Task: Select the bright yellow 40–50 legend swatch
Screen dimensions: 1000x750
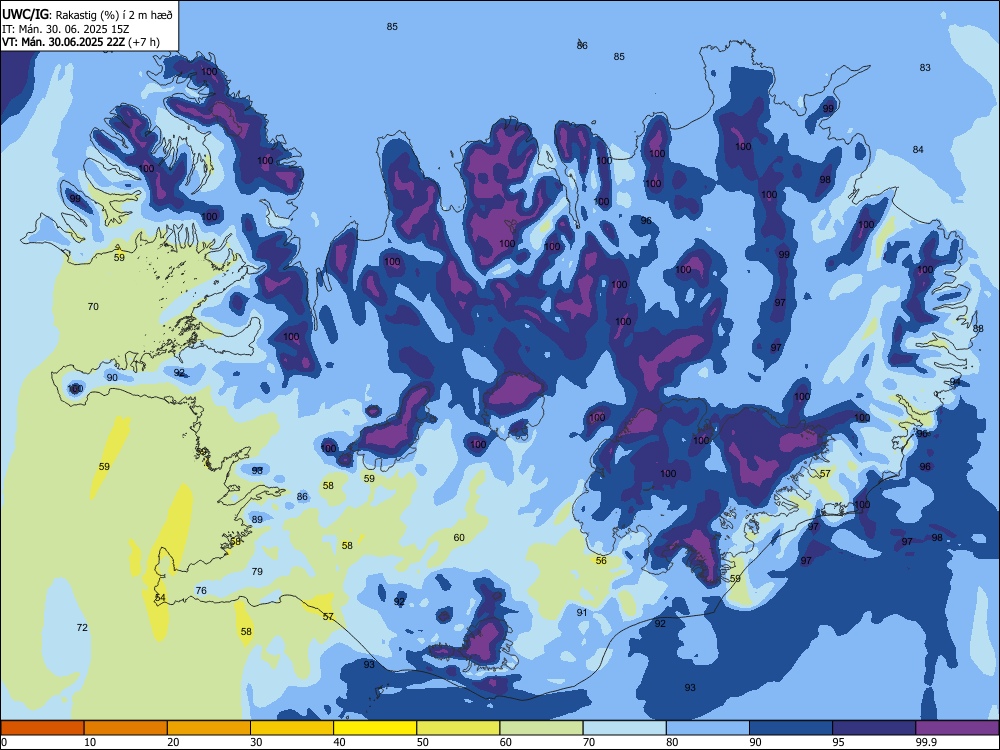Action: 375,728
